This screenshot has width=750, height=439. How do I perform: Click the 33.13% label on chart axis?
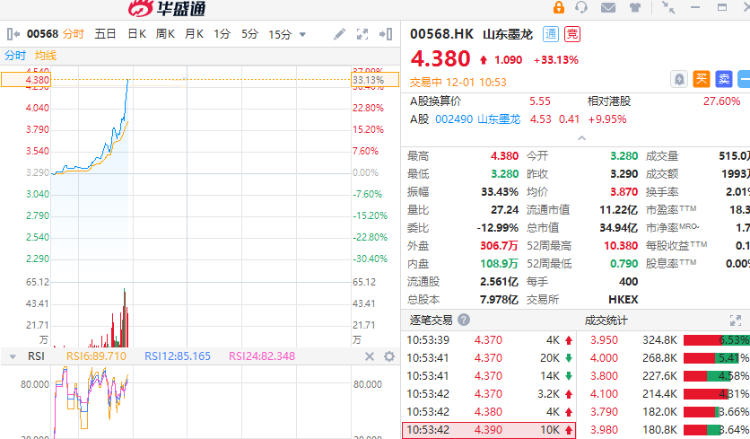[x=375, y=79]
